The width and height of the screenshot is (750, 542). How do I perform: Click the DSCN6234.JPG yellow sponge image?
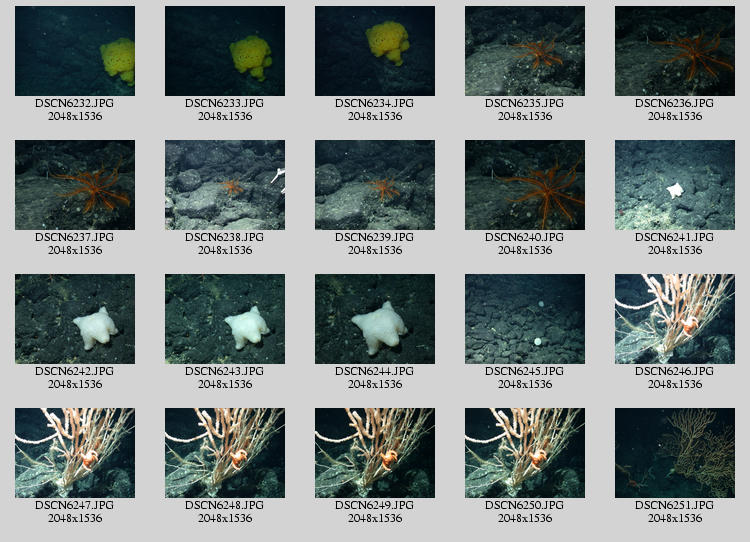[375, 51]
